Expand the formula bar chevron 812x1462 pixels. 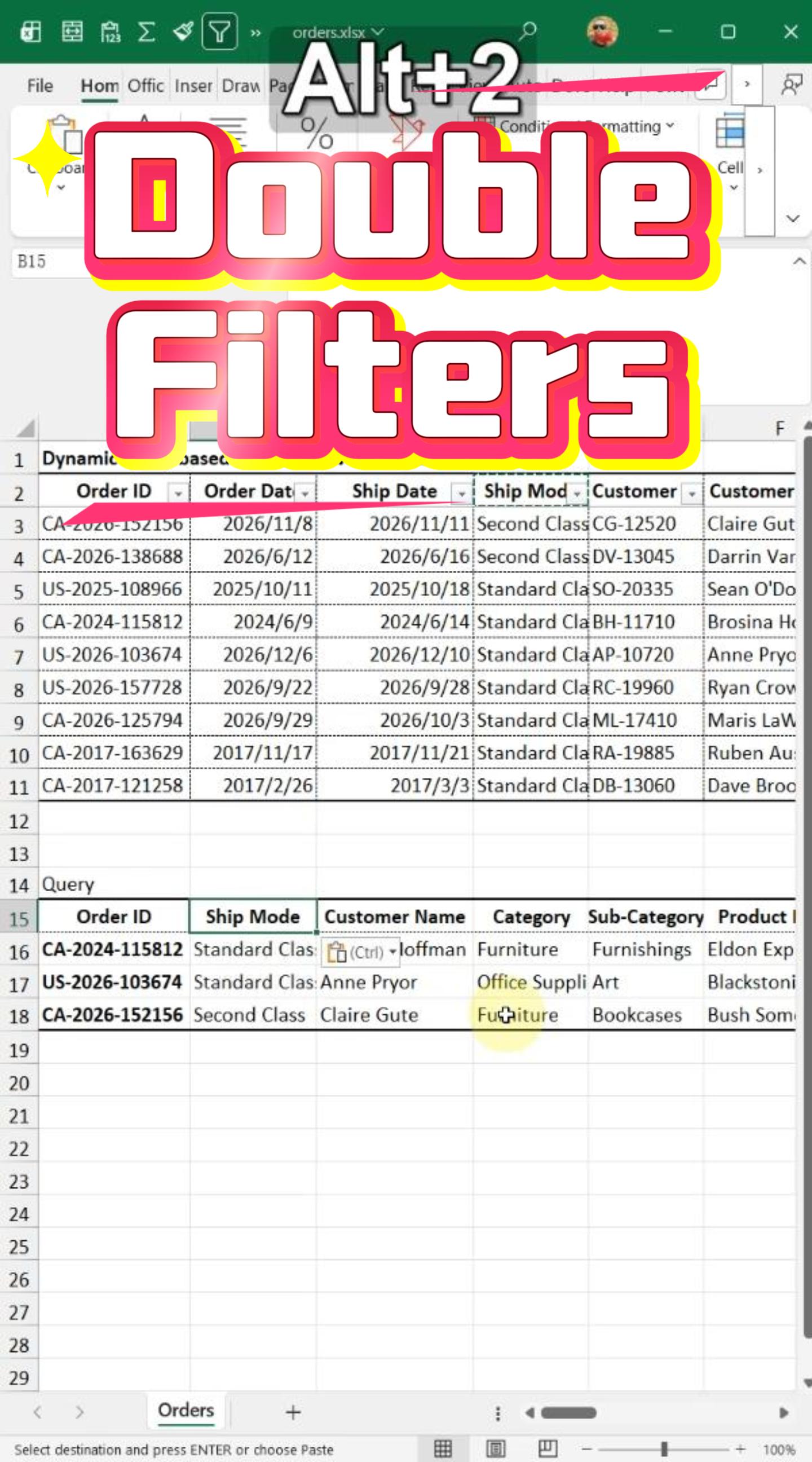tap(799, 262)
